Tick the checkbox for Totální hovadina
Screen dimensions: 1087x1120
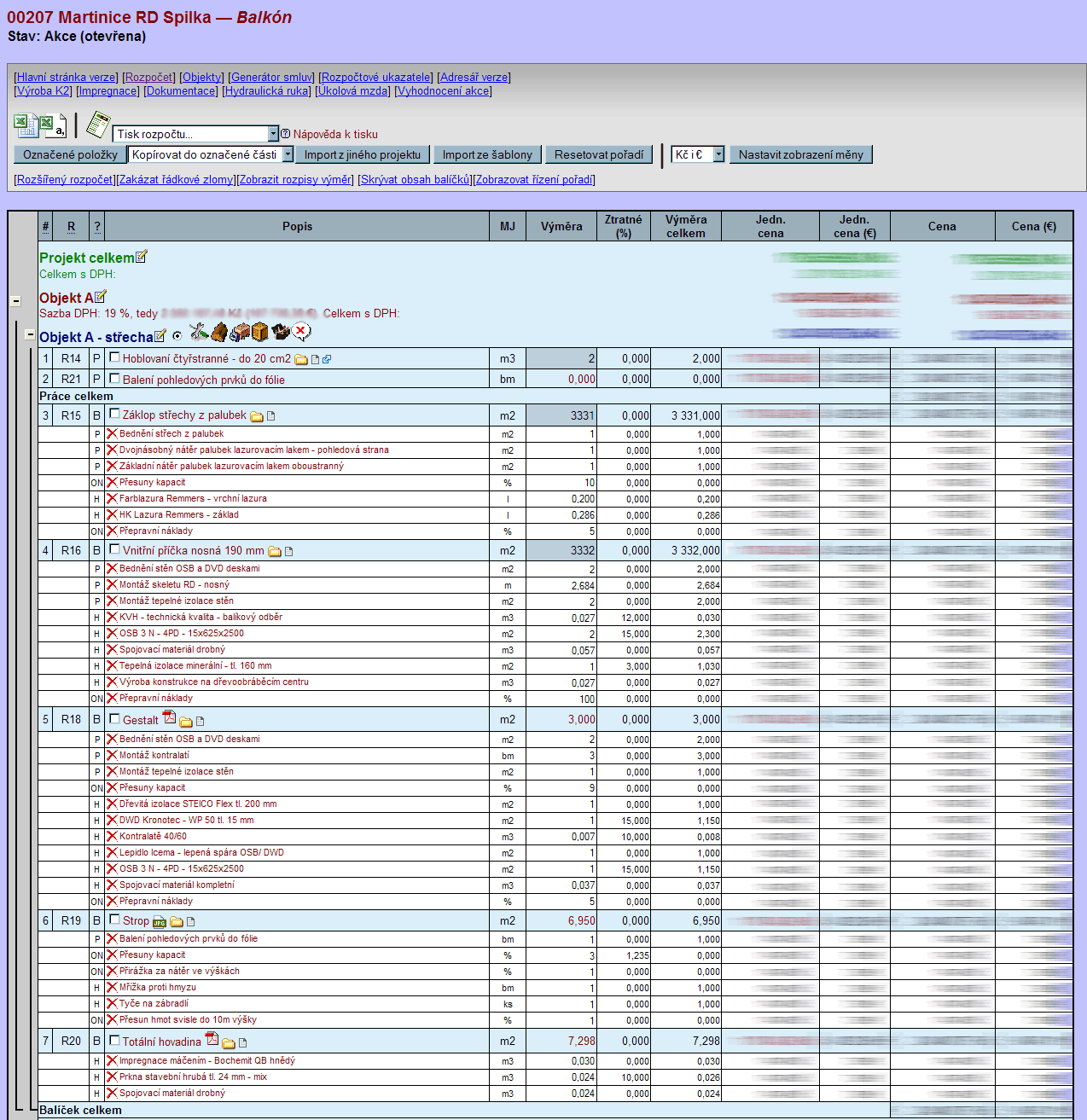tap(114, 1041)
